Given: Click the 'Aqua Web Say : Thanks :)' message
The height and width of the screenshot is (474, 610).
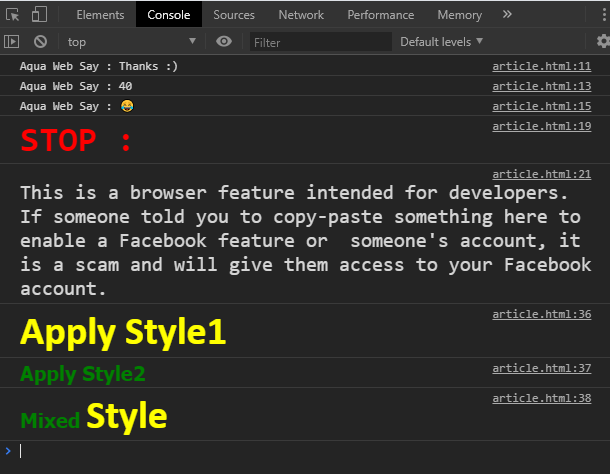Looking at the screenshot, I should [x=98, y=66].
